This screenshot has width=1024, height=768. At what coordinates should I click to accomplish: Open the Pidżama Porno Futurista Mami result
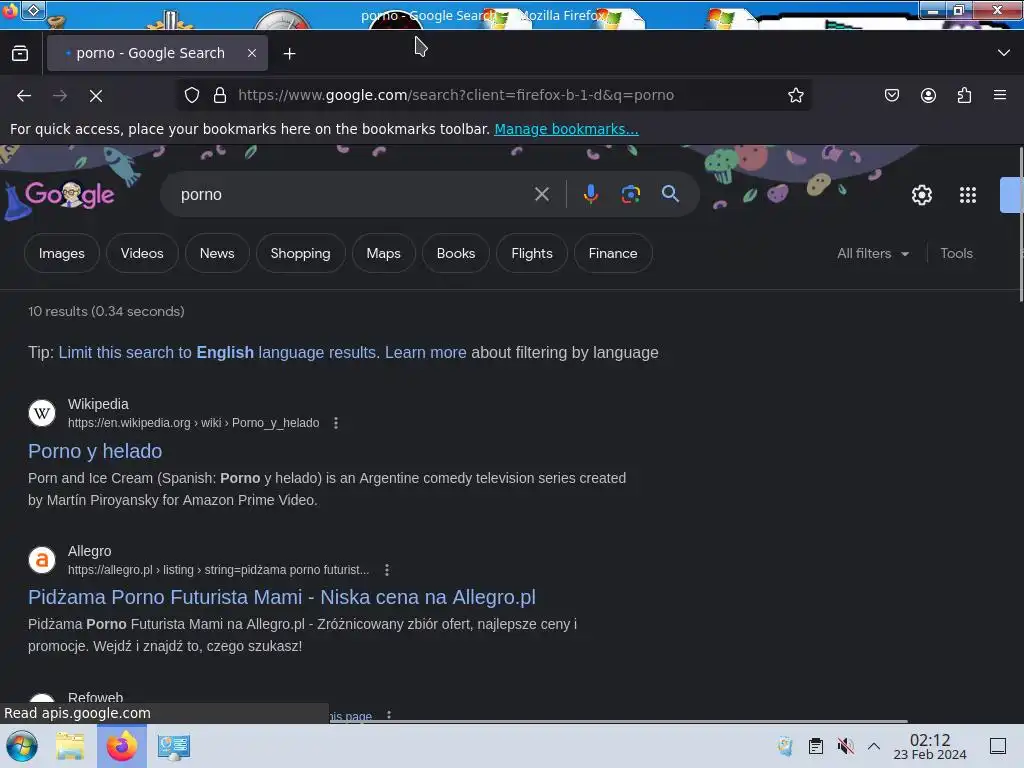point(281,598)
